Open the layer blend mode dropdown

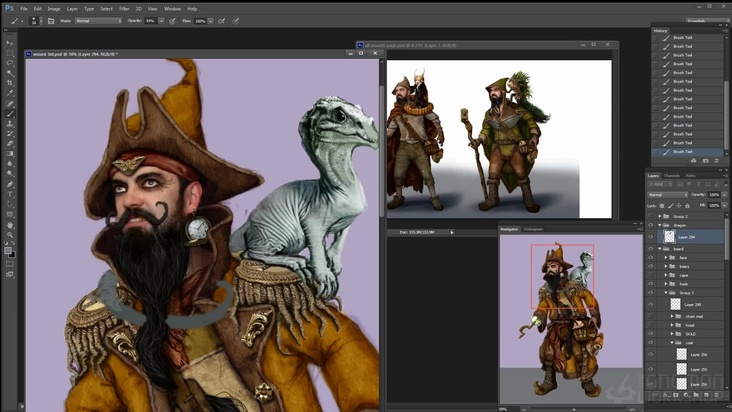point(667,195)
